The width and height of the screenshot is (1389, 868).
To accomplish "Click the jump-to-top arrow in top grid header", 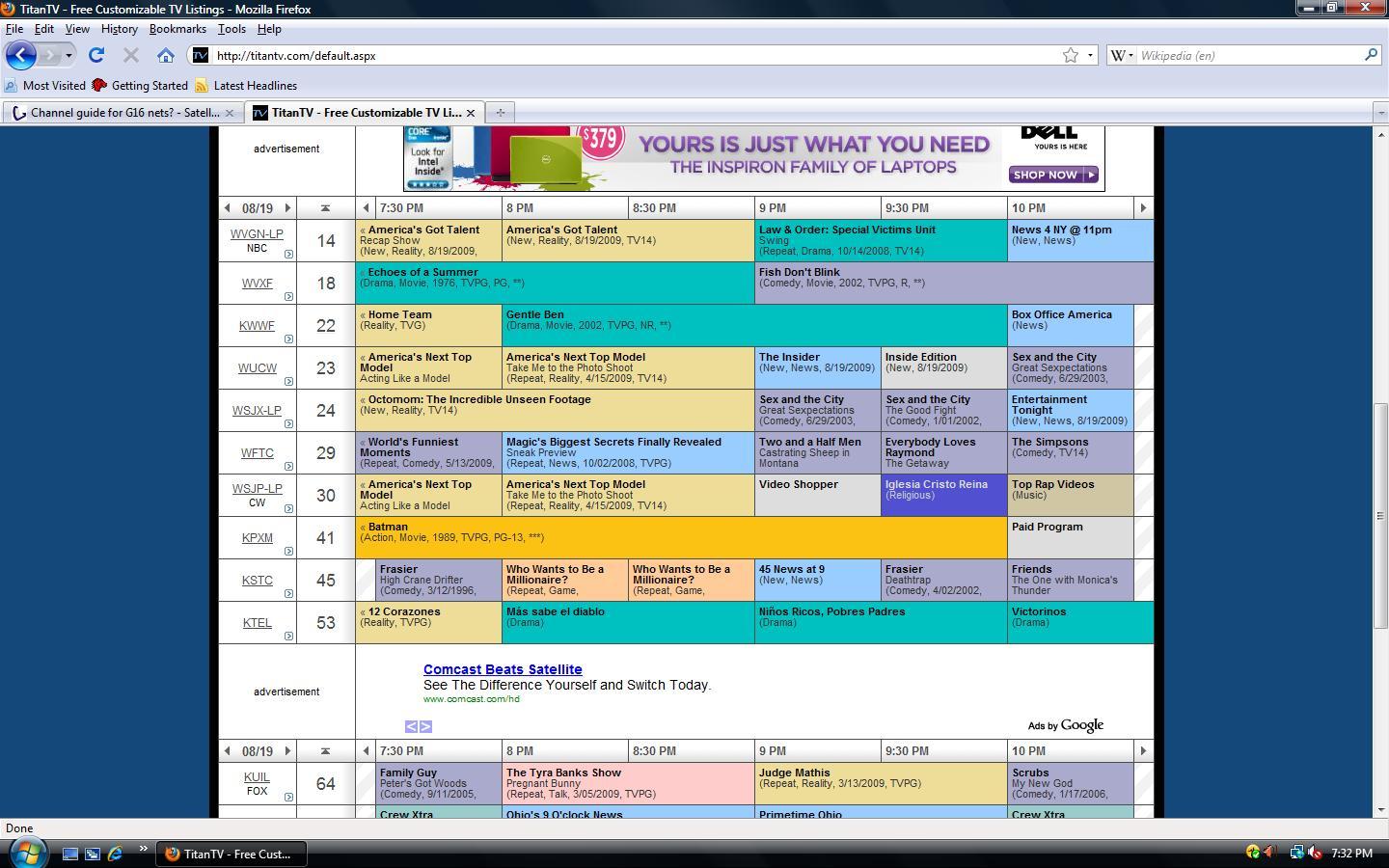I will (325, 207).
